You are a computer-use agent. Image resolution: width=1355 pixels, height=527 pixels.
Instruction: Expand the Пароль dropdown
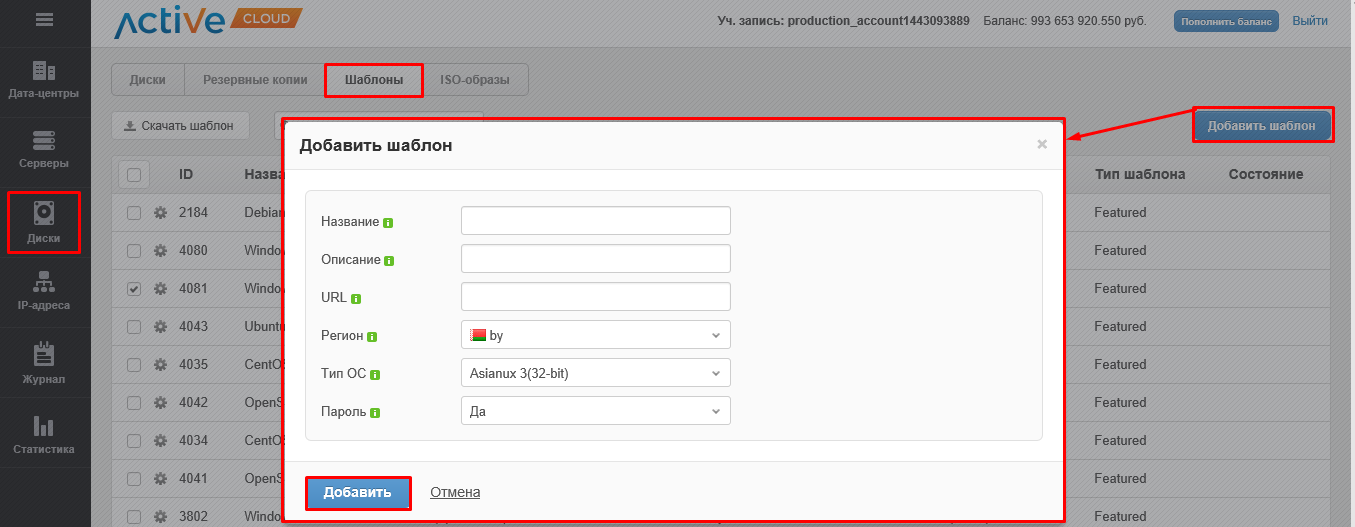click(x=595, y=411)
